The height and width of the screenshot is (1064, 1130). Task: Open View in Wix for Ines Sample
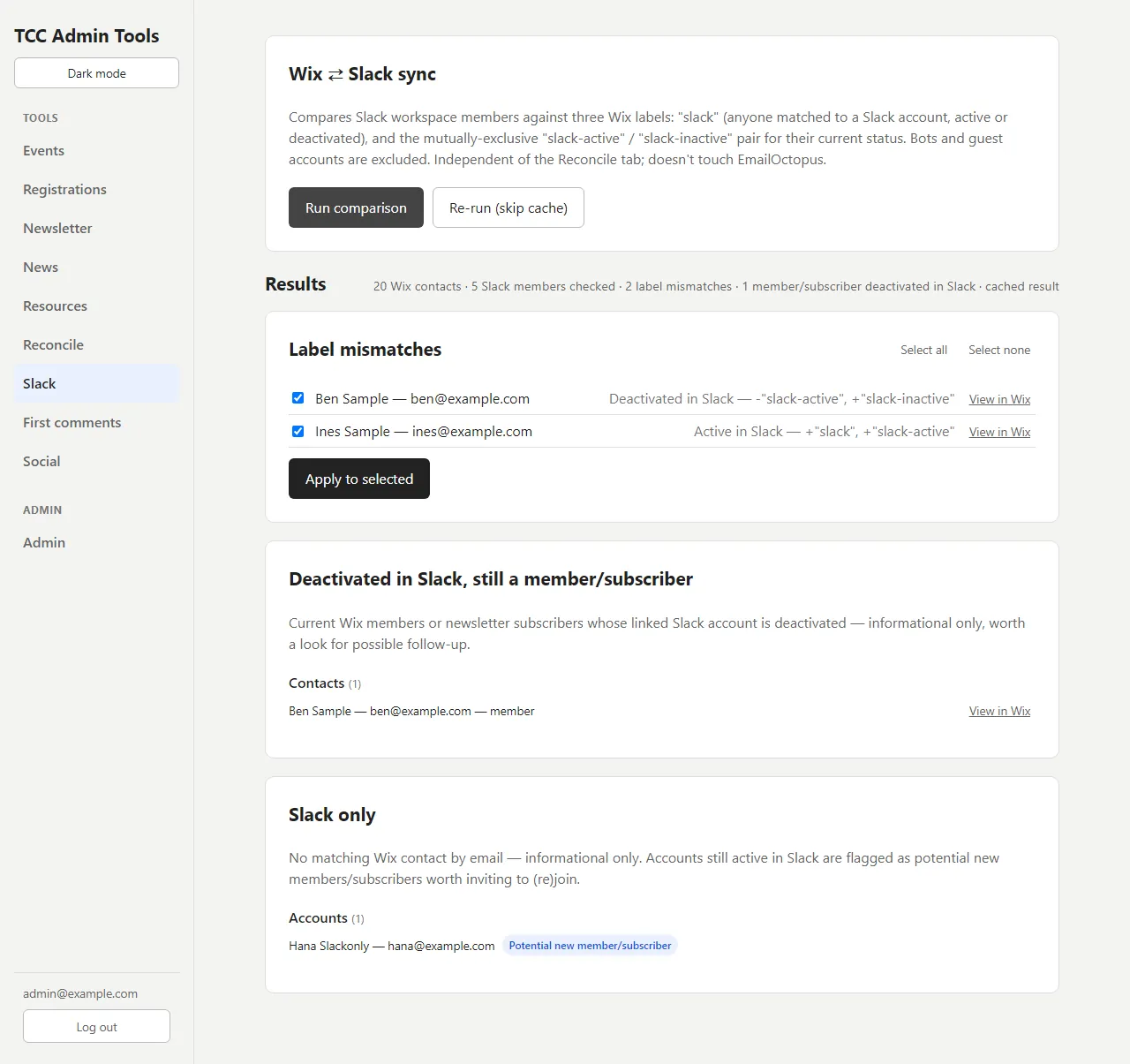999,432
